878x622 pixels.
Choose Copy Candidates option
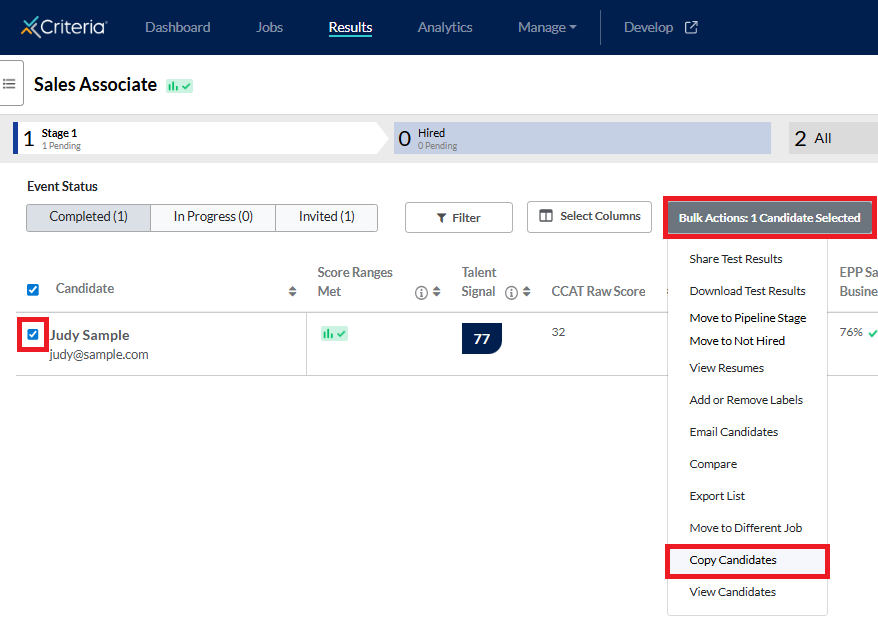[x=747, y=560]
